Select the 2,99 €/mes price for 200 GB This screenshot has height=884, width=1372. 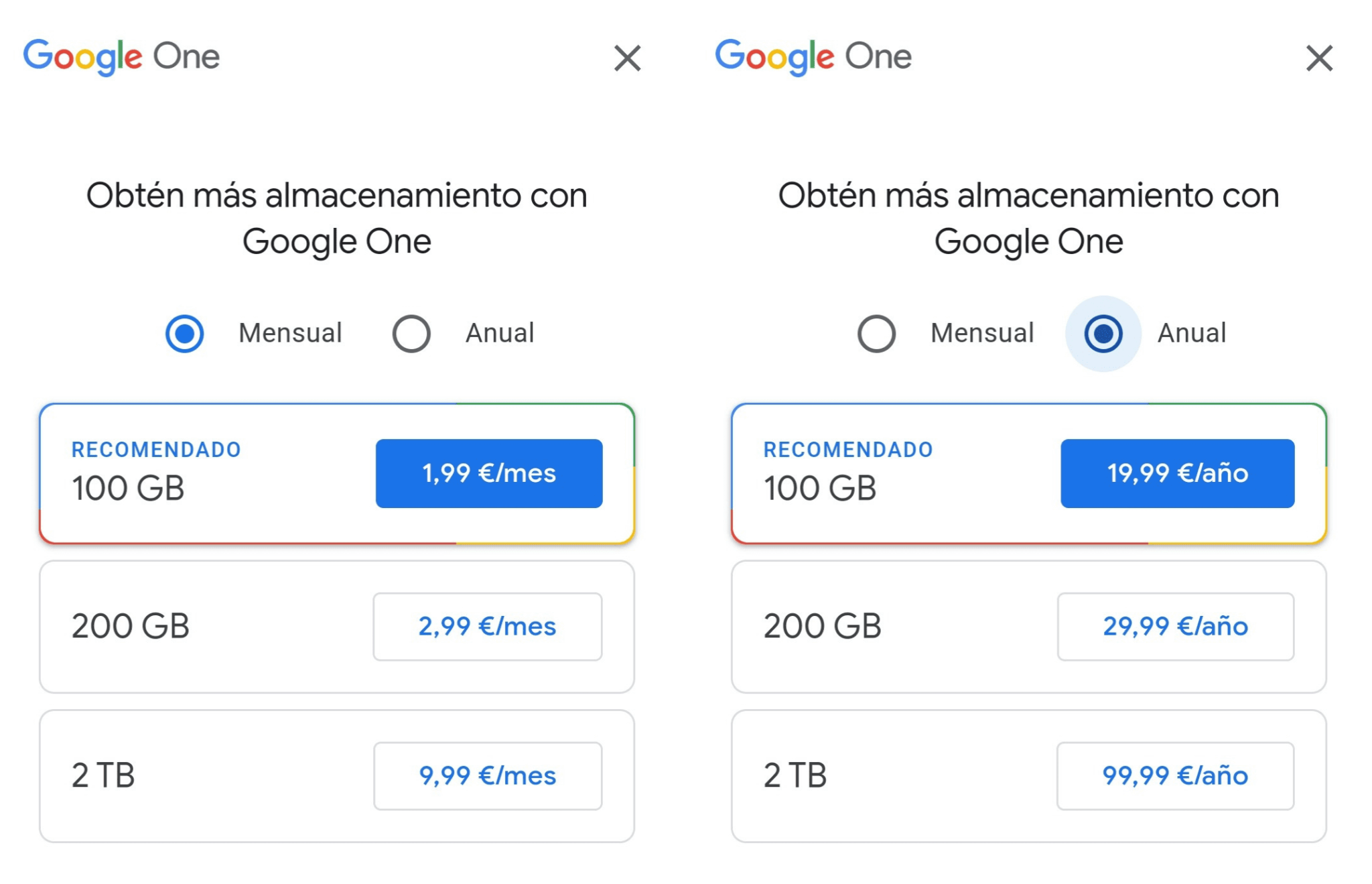(x=487, y=626)
